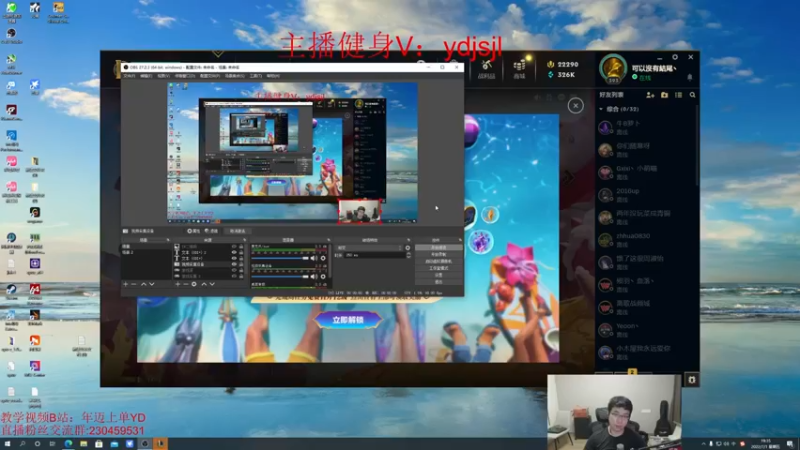Image resolution: width=800 pixels, height=450 pixels.
Task: Toggle lock on 文本 (GDI+) source
Action: [241, 258]
